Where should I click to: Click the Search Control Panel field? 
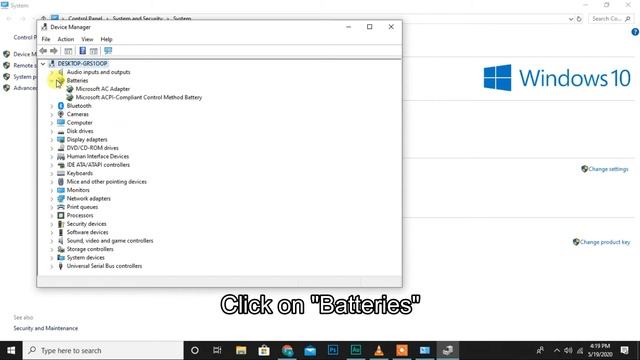point(611,19)
